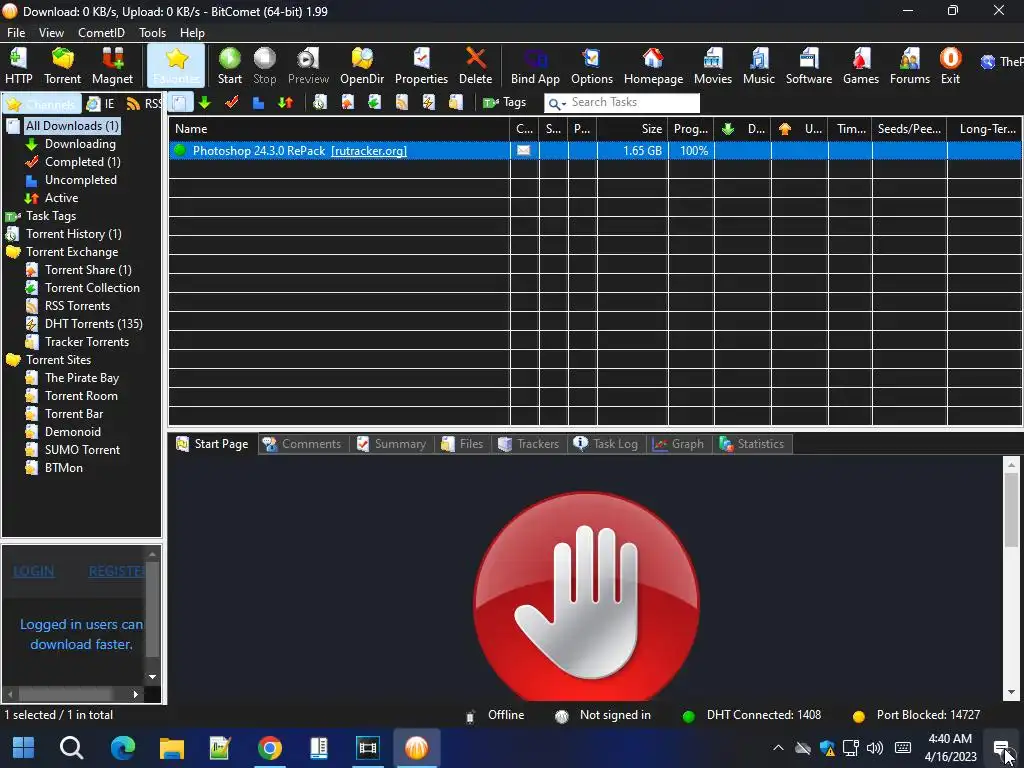Click the all-tasks filter icon in the filter bar
1024x768 pixels.
click(180, 103)
